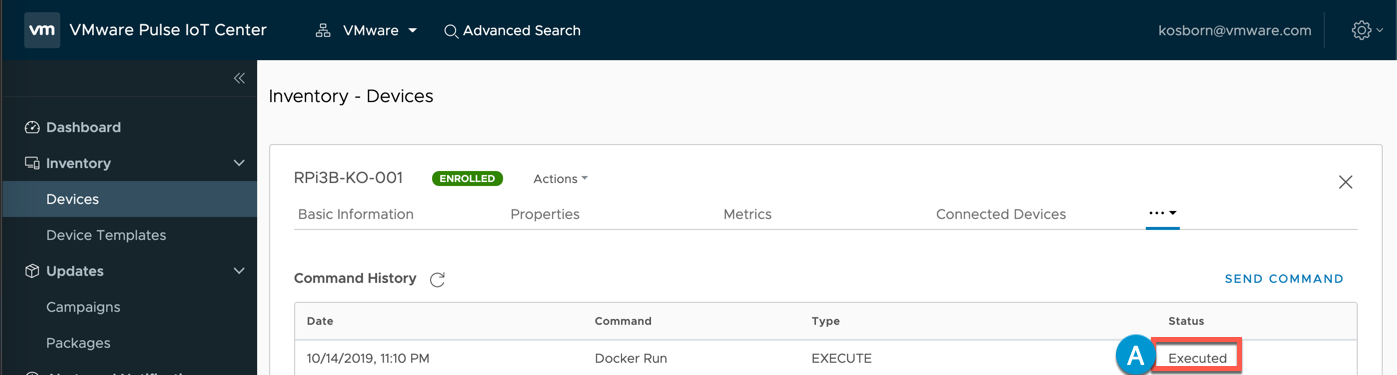Click the Advanced Search magnifier icon
Screen dimensions: 1397x375
tap(451, 32)
